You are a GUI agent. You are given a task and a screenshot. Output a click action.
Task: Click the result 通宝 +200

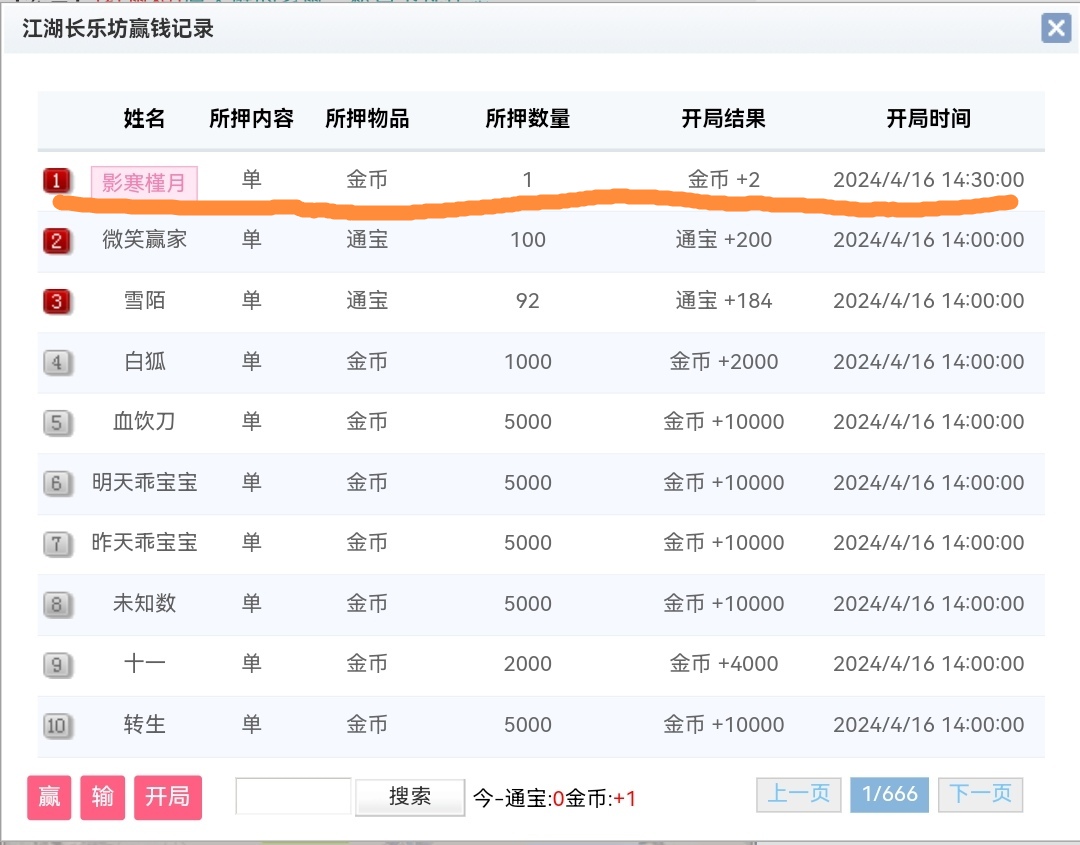tap(724, 240)
